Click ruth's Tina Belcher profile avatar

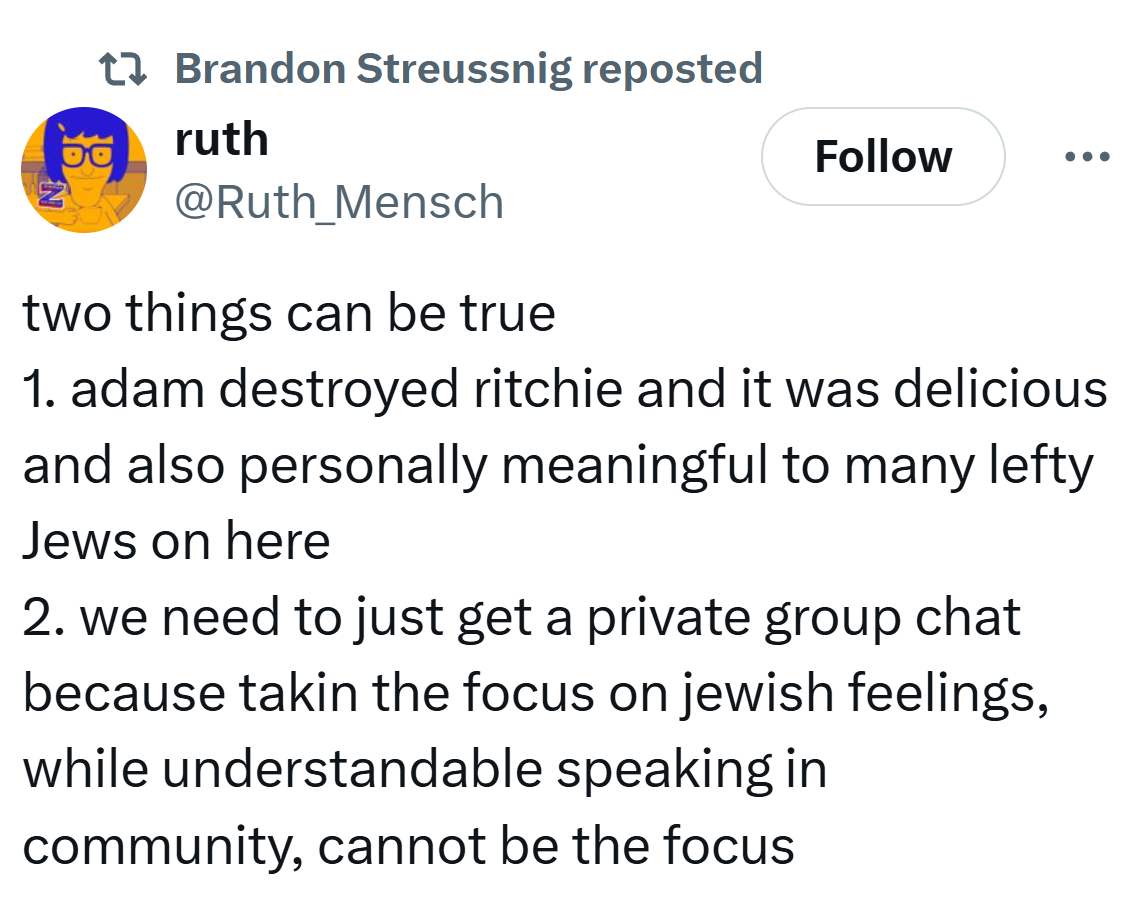[84, 170]
